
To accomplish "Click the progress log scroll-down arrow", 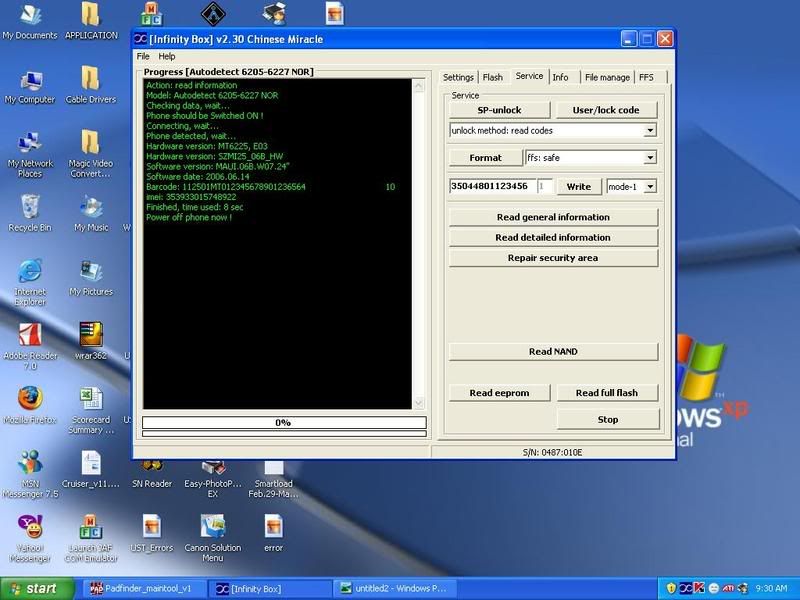I will [x=418, y=403].
